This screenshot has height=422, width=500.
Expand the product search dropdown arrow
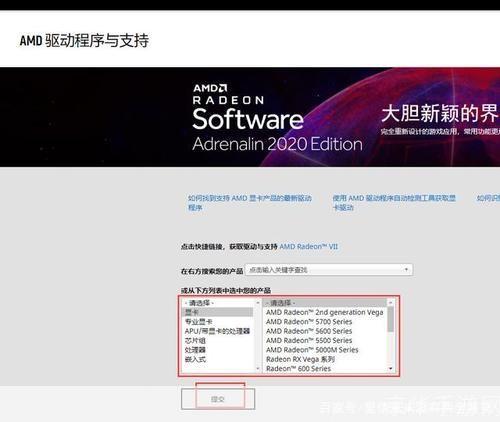click(406, 269)
